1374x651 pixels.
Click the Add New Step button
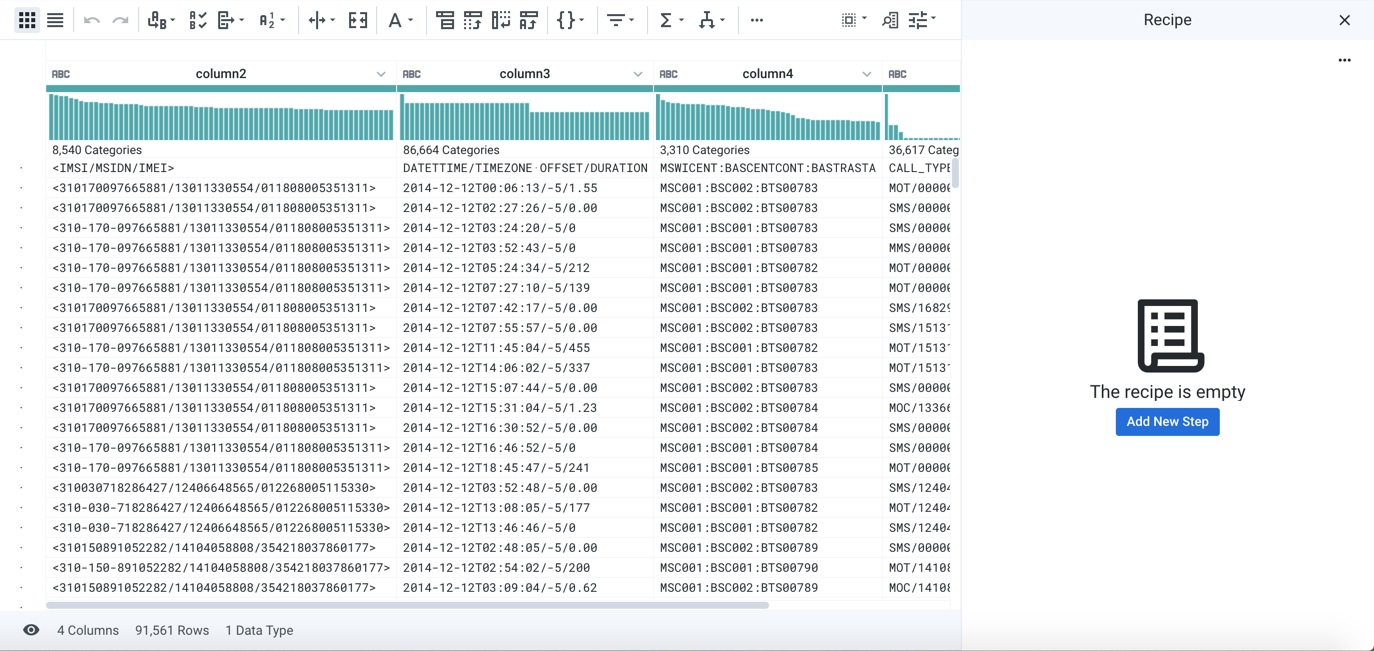1167,422
